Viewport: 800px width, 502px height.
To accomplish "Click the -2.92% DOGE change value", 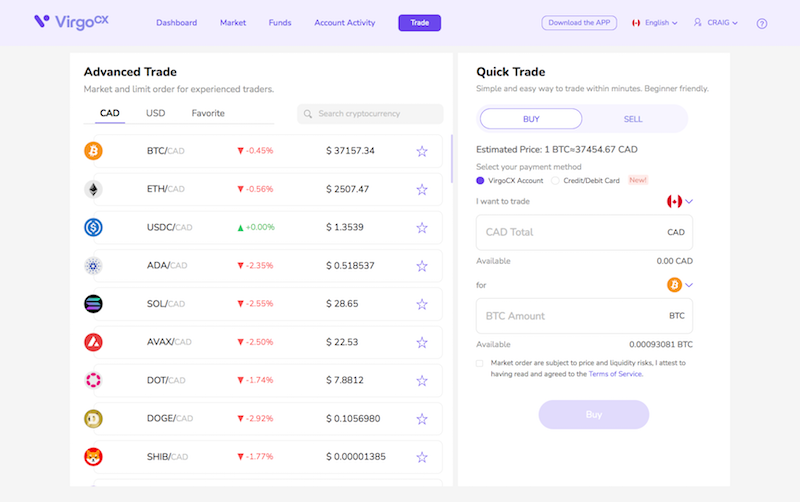I will click(x=260, y=419).
